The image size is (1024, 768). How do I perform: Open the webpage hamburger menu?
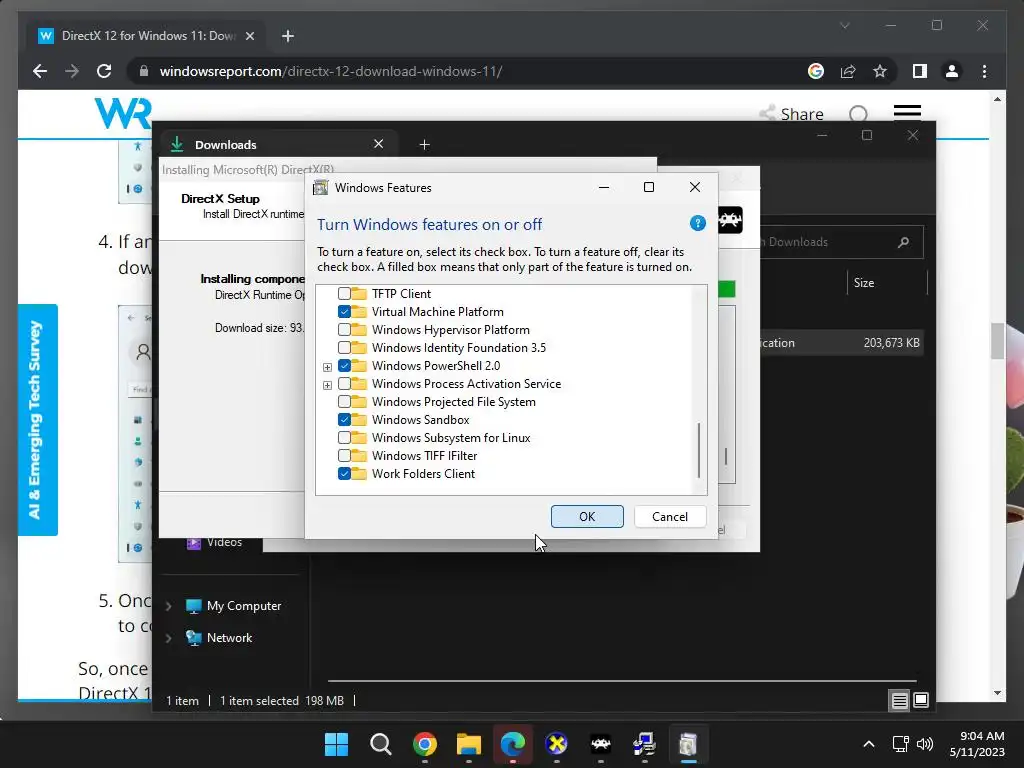(907, 112)
